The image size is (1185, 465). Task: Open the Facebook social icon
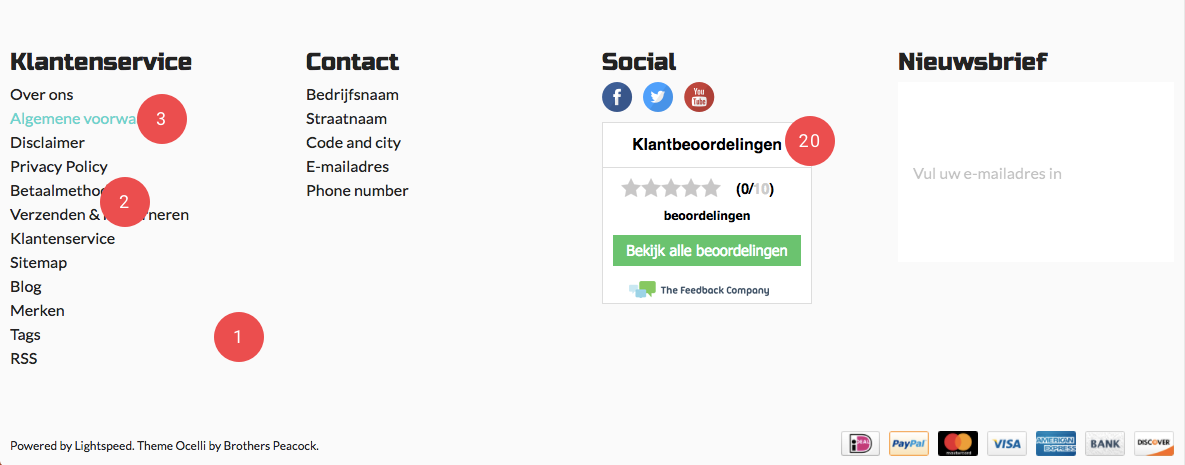click(x=617, y=97)
